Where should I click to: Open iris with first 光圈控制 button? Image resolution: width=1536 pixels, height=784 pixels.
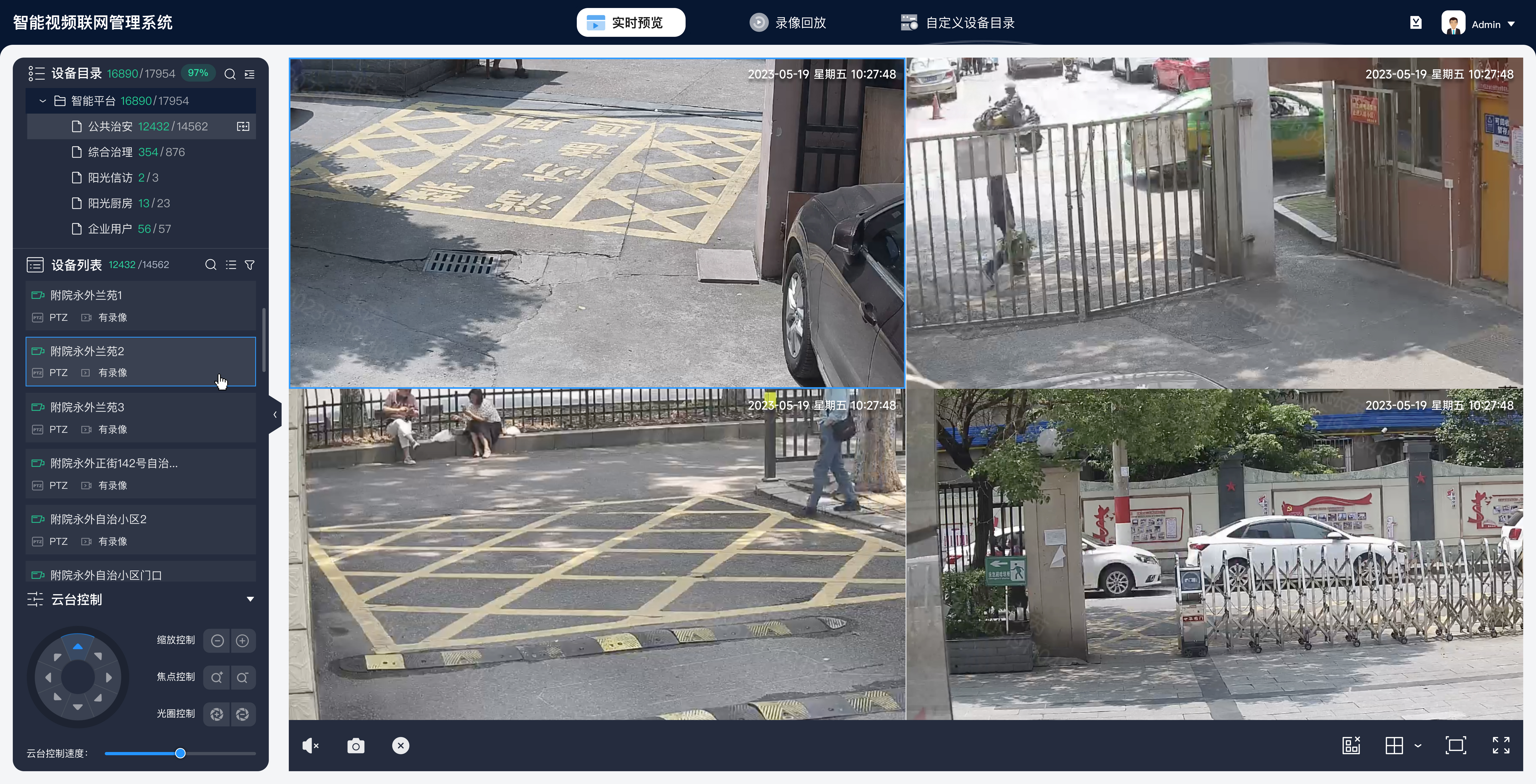tap(217, 714)
